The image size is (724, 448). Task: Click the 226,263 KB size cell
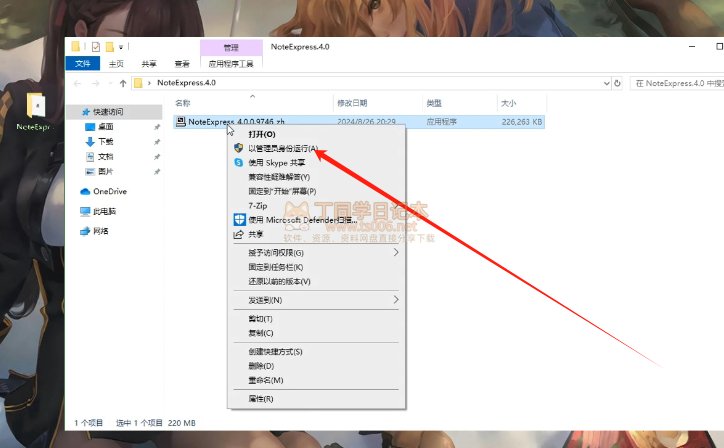(522, 122)
